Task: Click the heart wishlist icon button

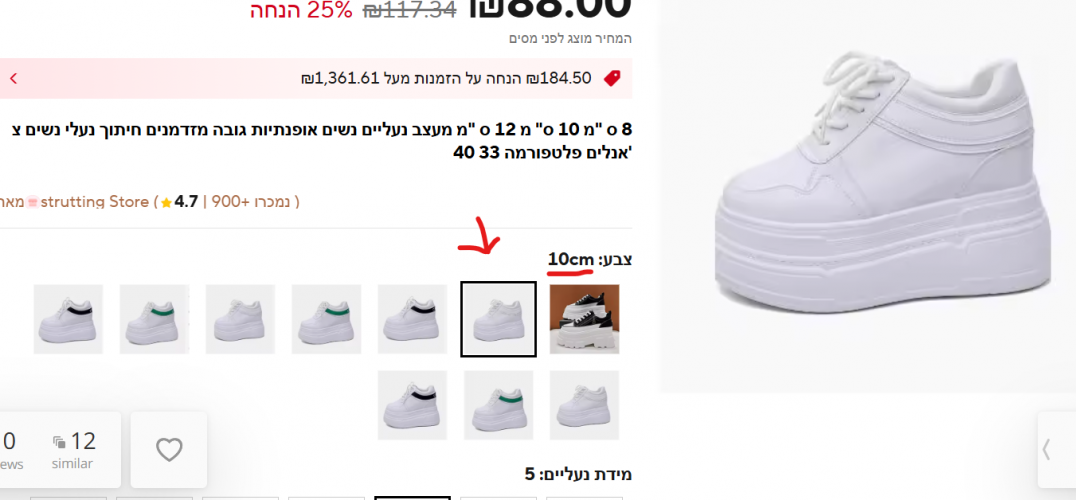Action: [x=169, y=450]
